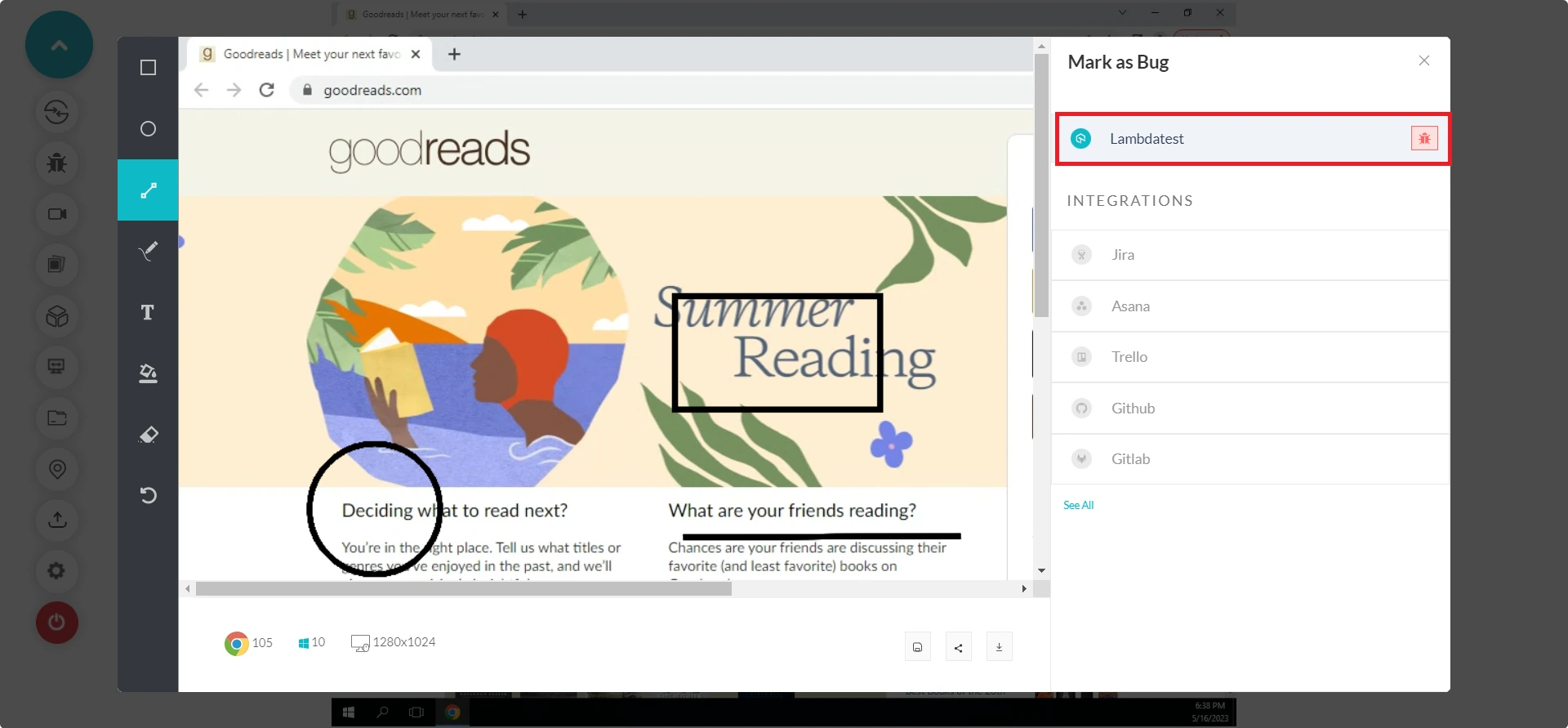Viewport: 1568px width, 728px height.
Task: Choose Trello integration
Action: [x=1129, y=357]
